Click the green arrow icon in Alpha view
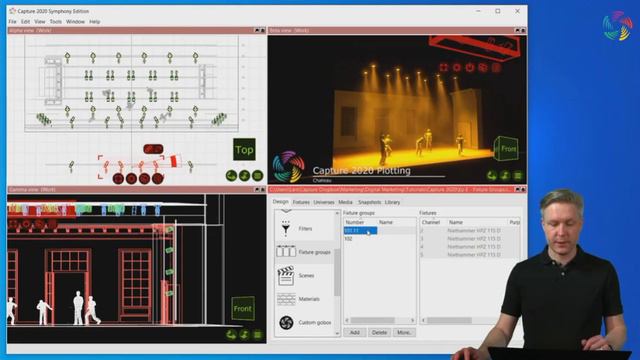The width and height of the screenshot is (640, 360). (231, 176)
